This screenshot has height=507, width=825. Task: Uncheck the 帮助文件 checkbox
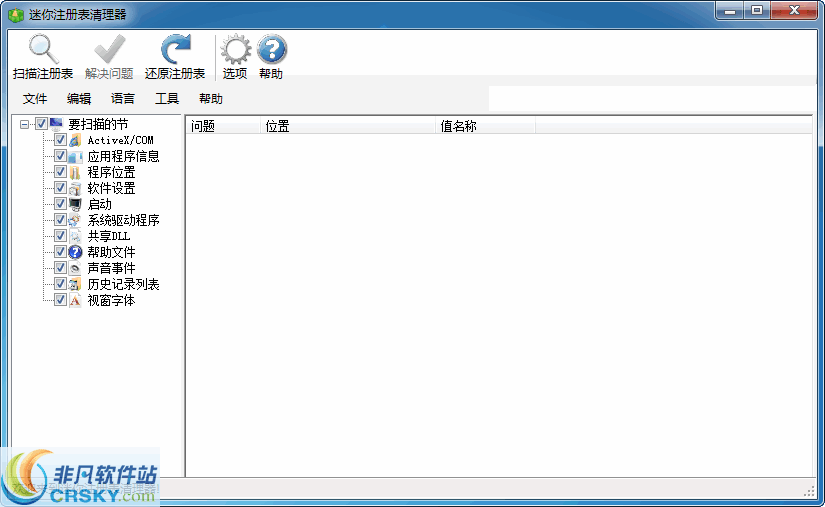(61, 252)
